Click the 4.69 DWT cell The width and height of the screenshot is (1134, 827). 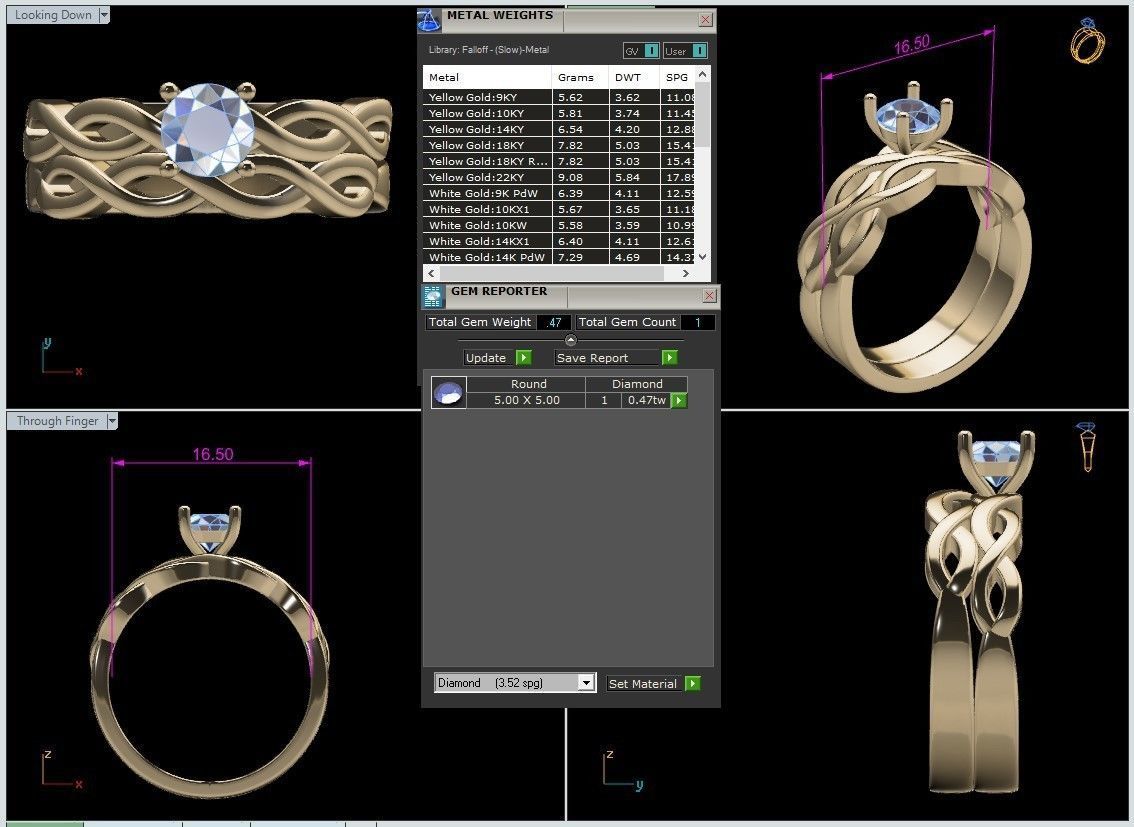[634, 257]
